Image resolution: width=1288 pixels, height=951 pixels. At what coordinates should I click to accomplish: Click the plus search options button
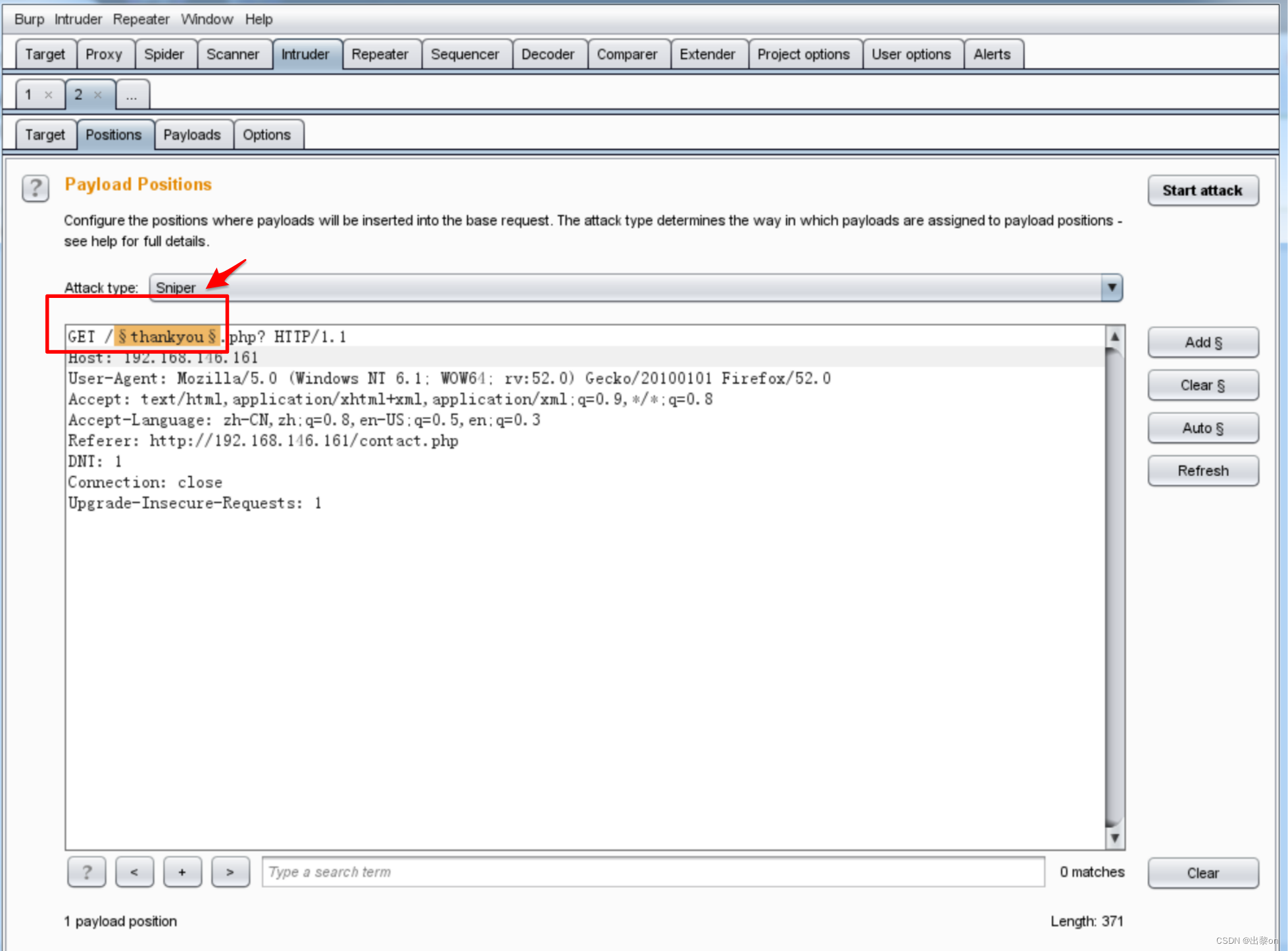pyautogui.click(x=182, y=872)
